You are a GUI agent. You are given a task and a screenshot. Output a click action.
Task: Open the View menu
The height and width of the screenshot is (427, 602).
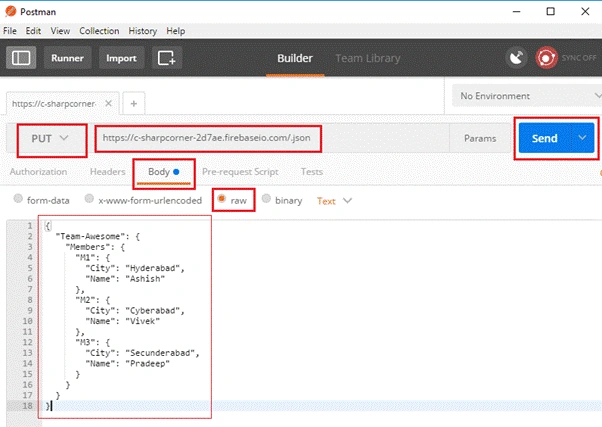[60, 31]
